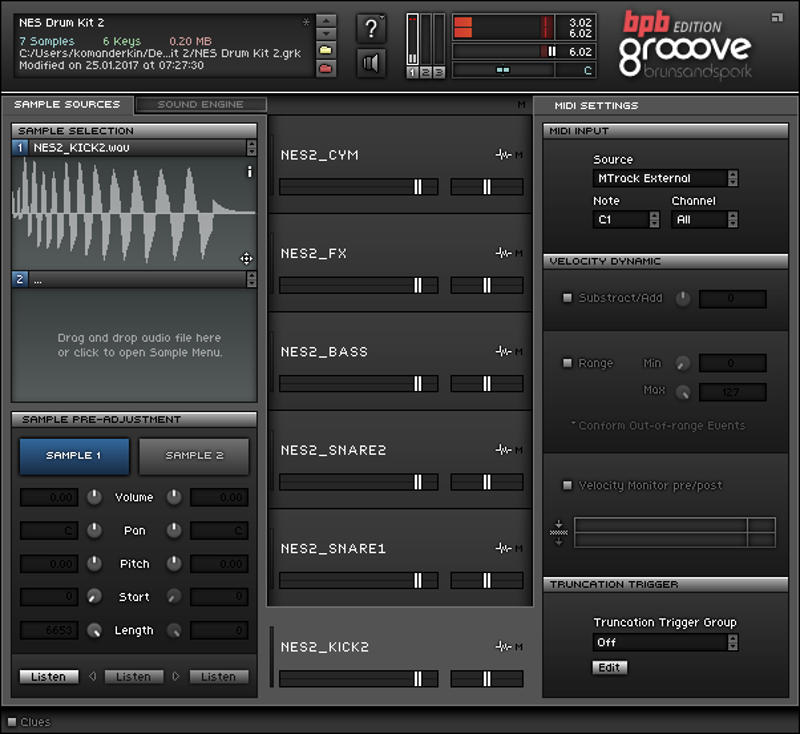Enable the velocity Range checkbox
Image resolution: width=800 pixels, height=734 pixels.
click(x=568, y=363)
